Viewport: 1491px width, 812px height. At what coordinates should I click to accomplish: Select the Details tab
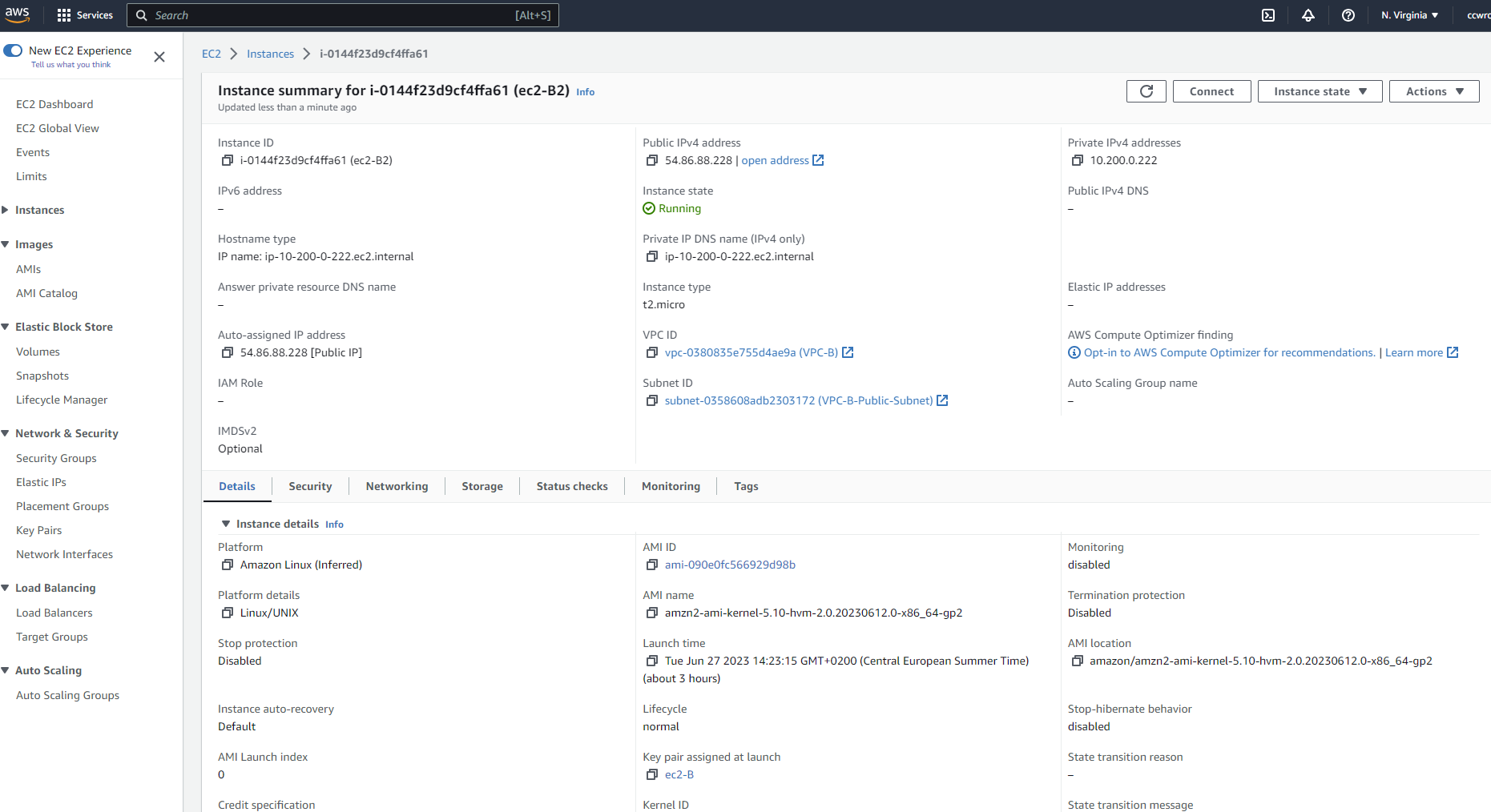tap(237, 486)
